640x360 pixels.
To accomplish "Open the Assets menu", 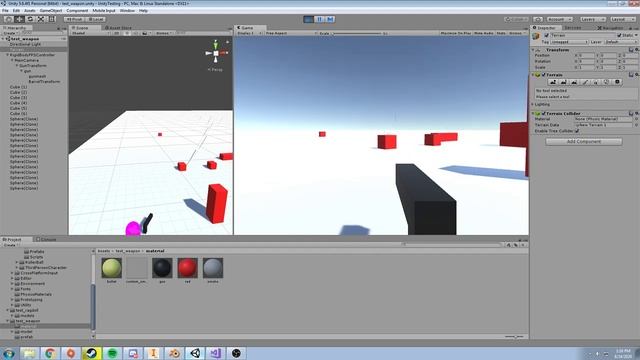I will [x=30, y=11].
